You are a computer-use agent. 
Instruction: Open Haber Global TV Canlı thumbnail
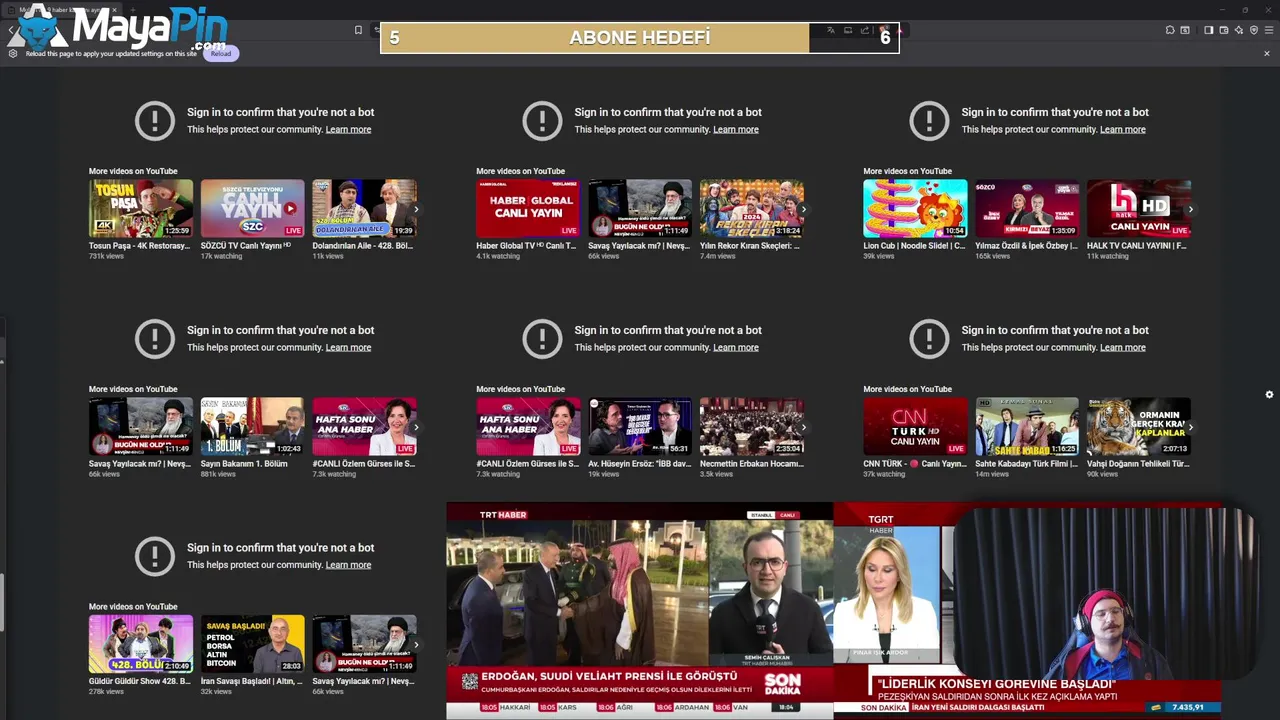(528, 208)
